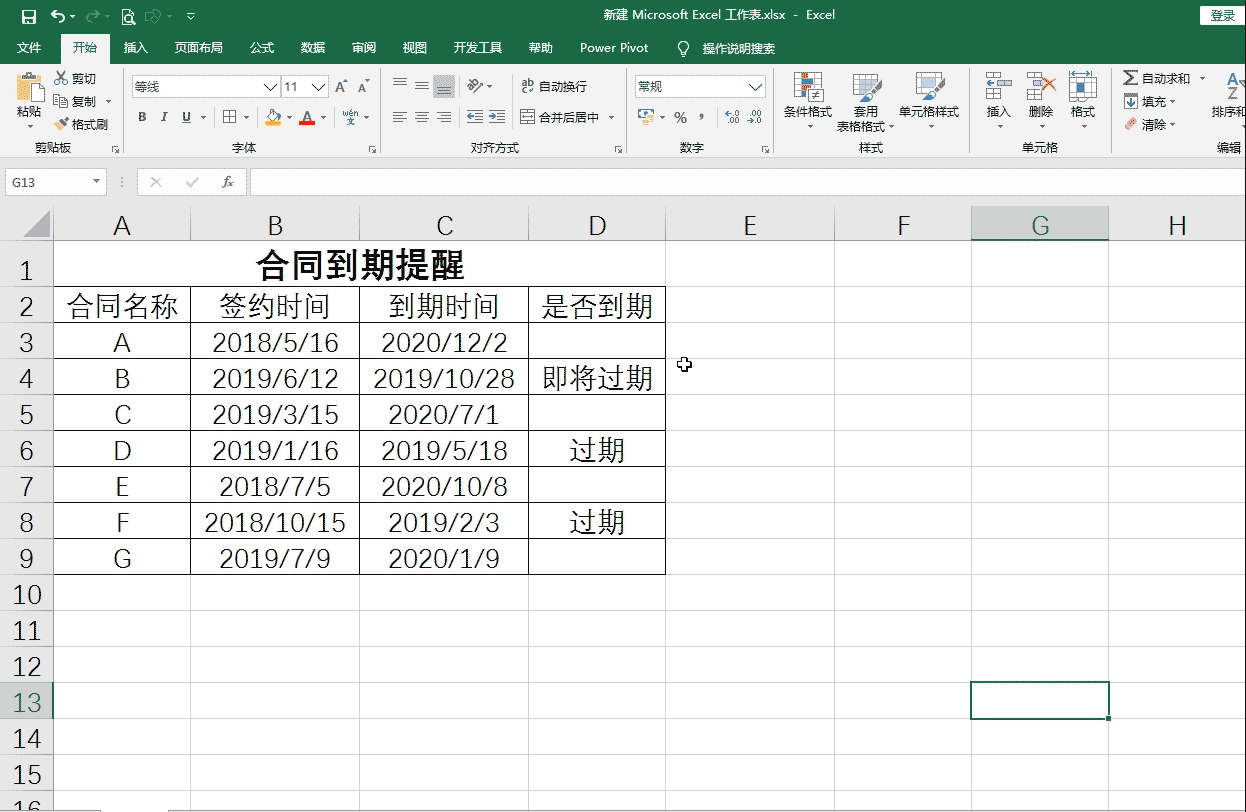Open the File (文件) tab
The width and height of the screenshot is (1246, 812).
pos(29,48)
